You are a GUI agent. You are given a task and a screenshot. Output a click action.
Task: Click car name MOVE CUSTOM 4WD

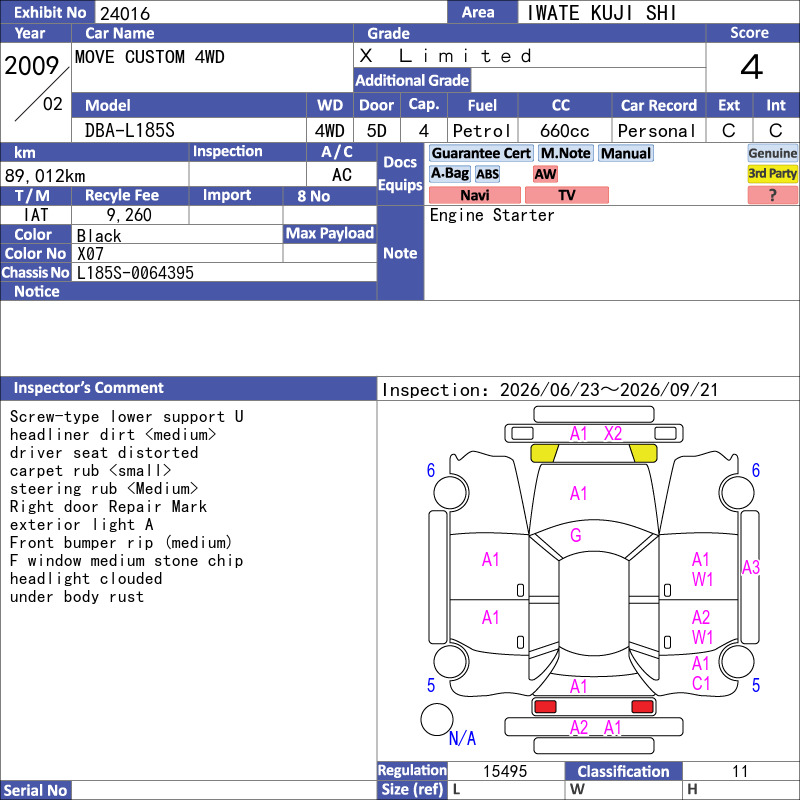pyautogui.click(x=149, y=57)
